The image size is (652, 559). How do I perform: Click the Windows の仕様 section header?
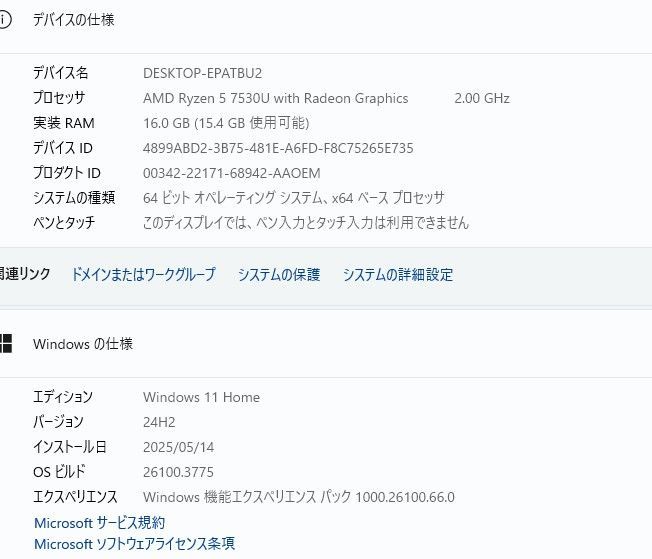point(83,344)
